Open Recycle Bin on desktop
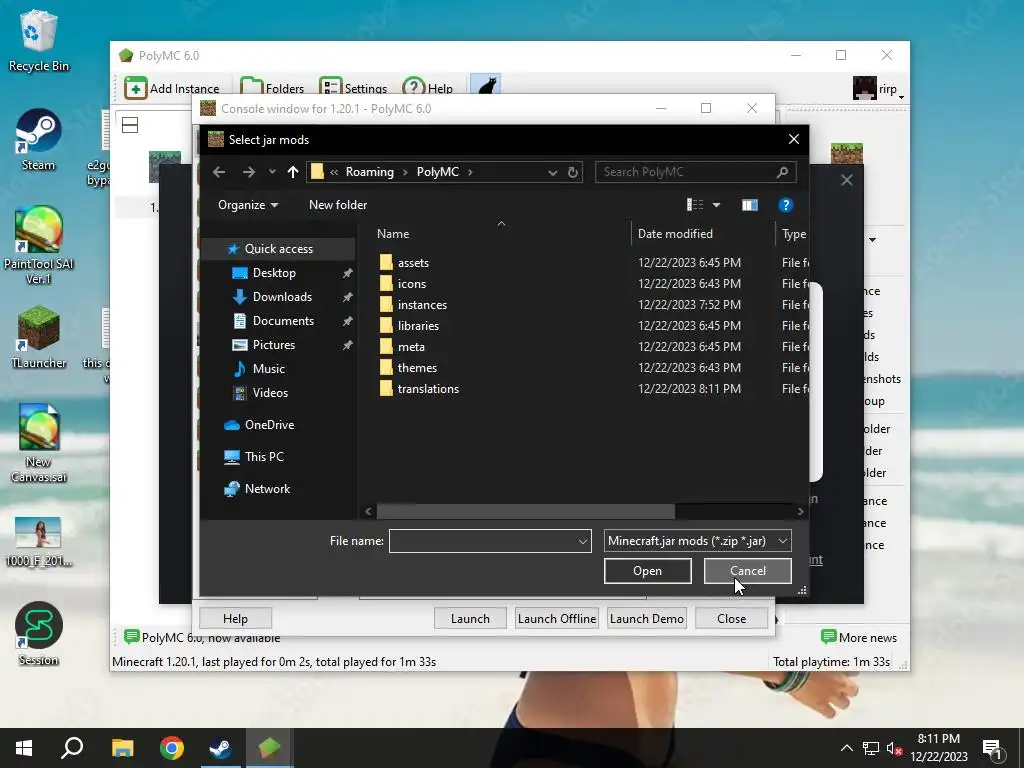 tap(39, 41)
